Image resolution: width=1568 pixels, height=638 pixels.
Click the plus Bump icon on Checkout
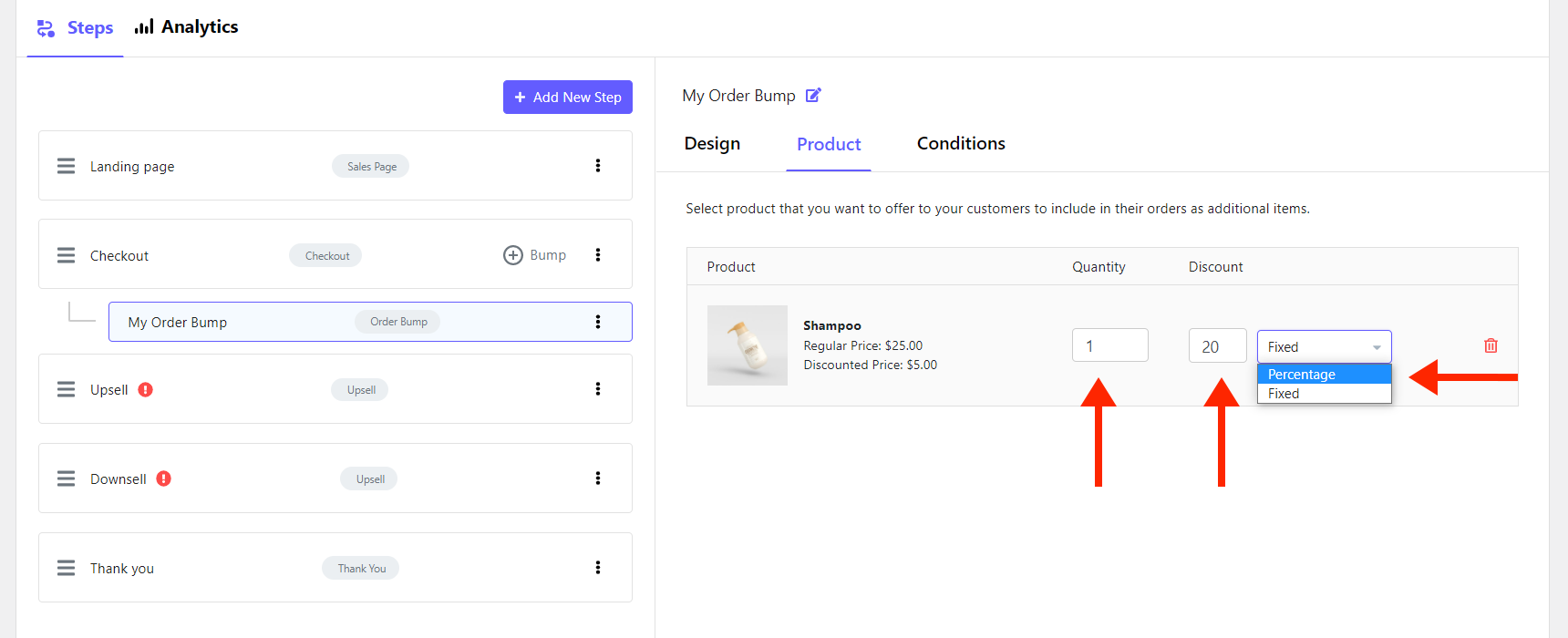pyautogui.click(x=513, y=255)
